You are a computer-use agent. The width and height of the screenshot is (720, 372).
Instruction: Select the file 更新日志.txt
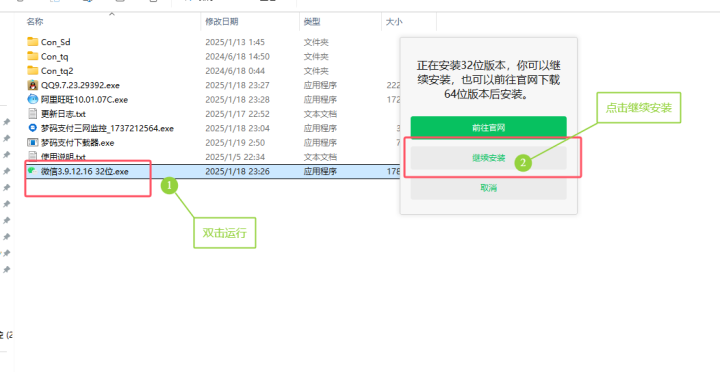63,114
